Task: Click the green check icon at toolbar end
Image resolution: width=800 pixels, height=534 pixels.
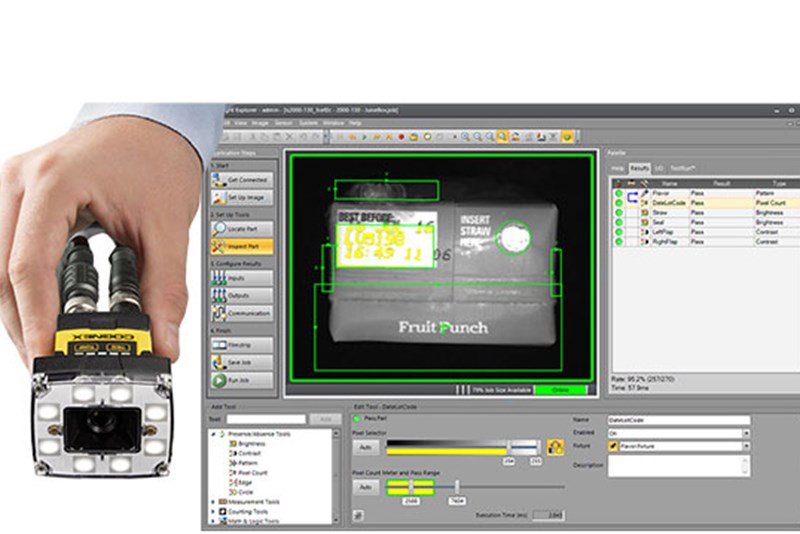Action: pyautogui.click(x=567, y=137)
